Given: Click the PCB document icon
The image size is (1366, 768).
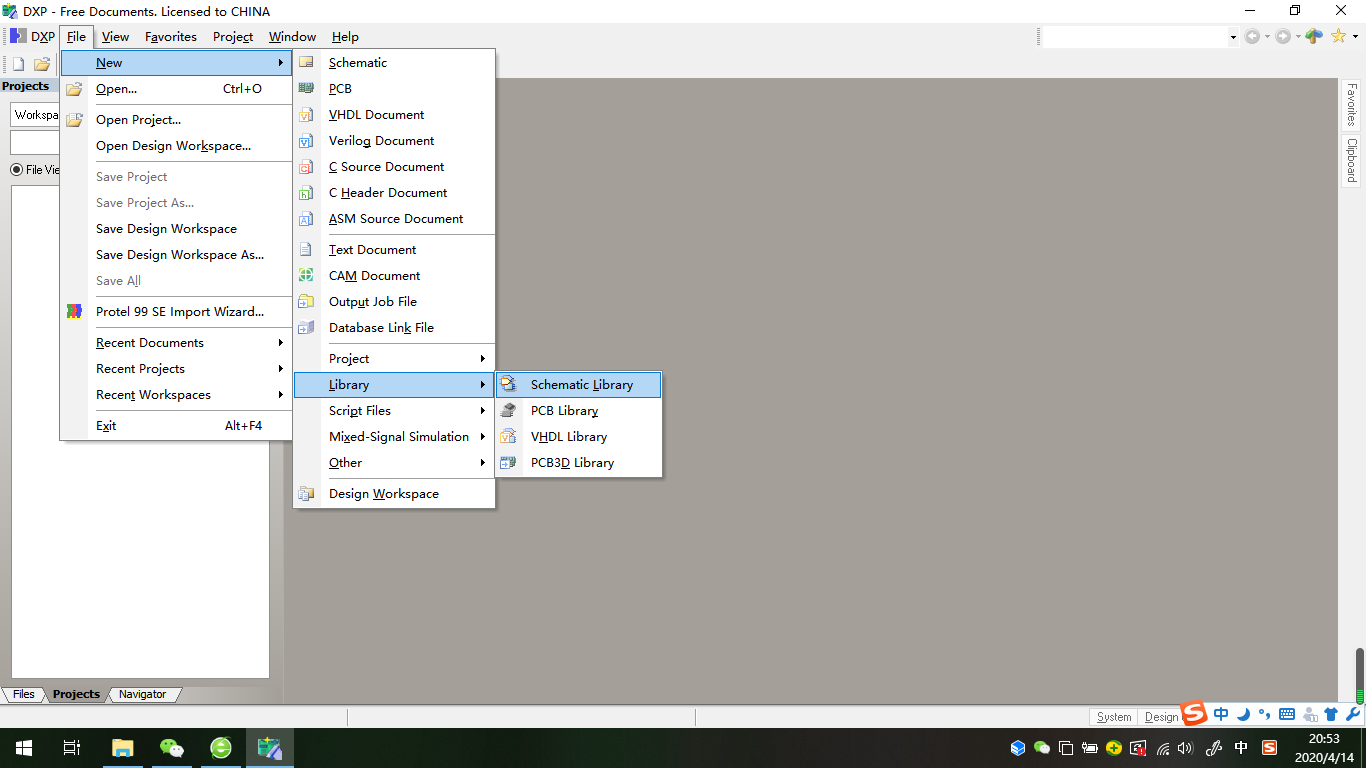Looking at the screenshot, I should [x=306, y=88].
